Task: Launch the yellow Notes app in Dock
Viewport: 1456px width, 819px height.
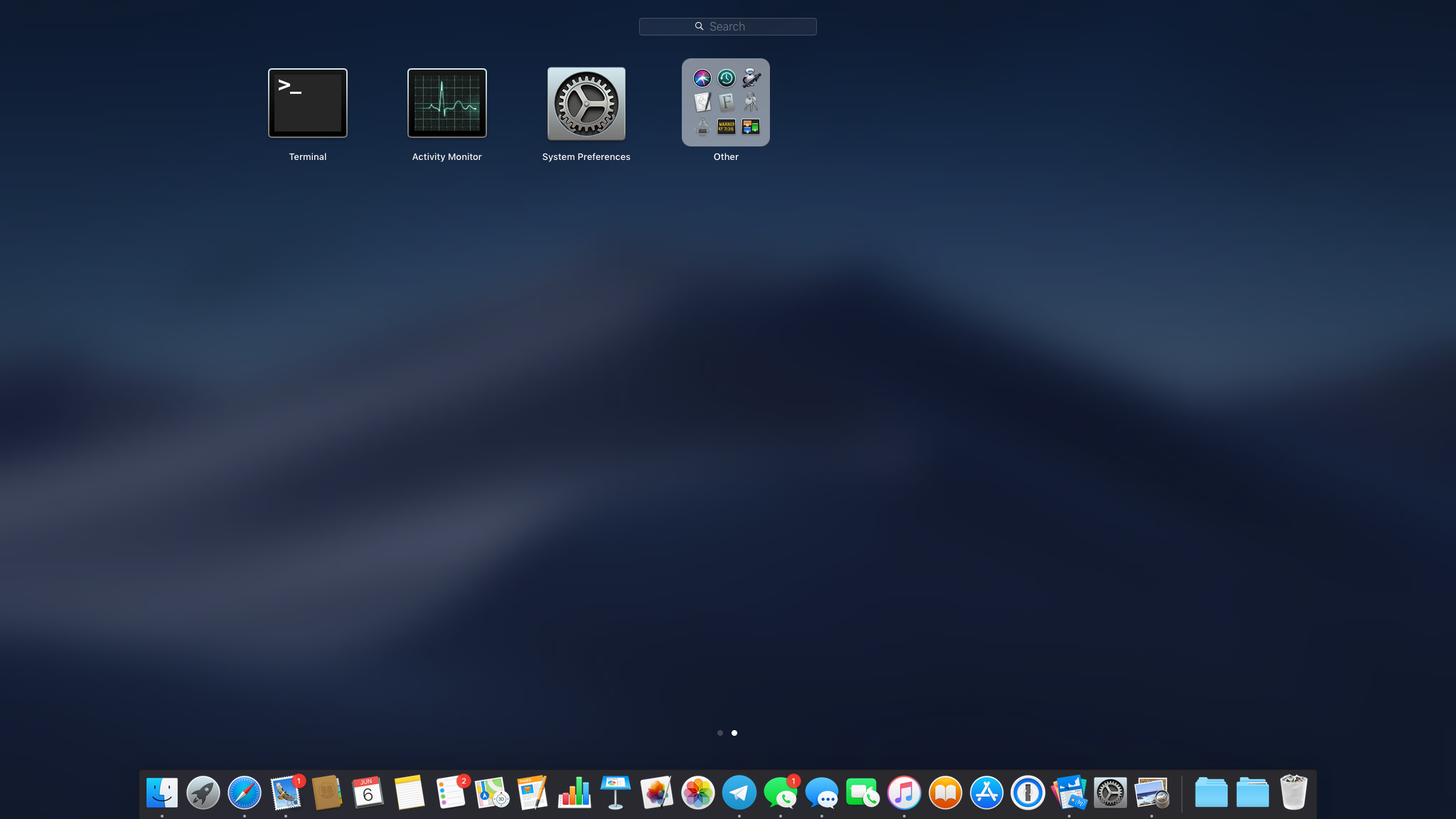Action: [x=409, y=793]
